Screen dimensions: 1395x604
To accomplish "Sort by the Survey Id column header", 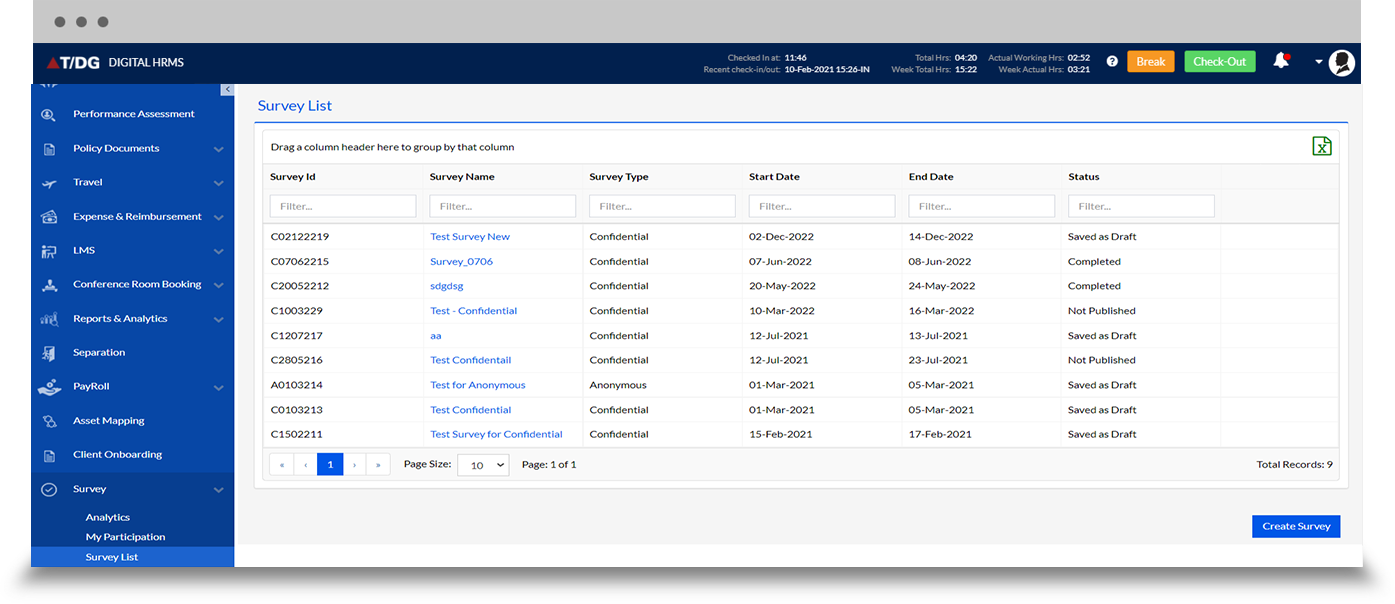I will point(293,177).
